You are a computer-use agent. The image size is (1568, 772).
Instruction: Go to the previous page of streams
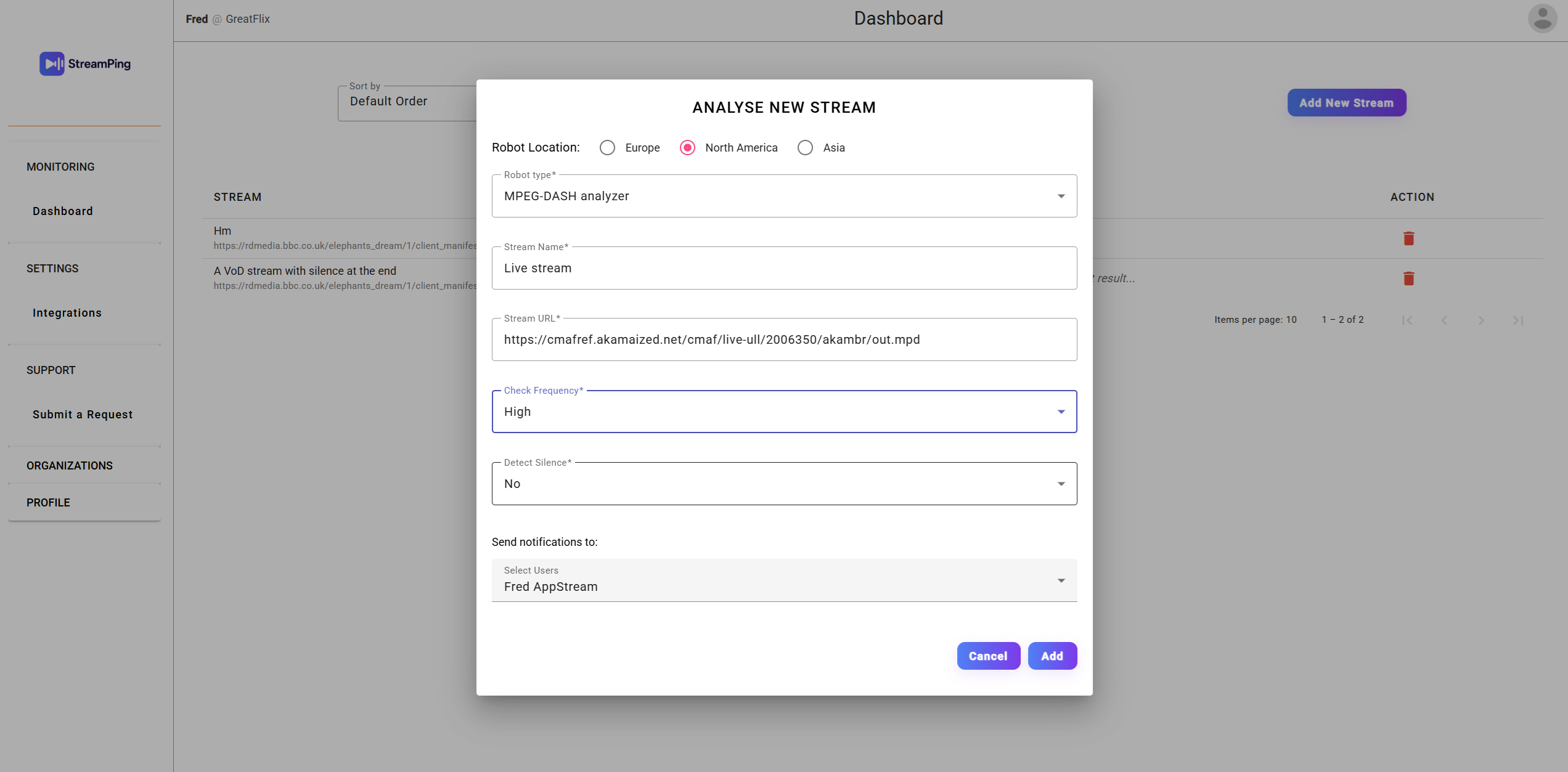[x=1444, y=320]
